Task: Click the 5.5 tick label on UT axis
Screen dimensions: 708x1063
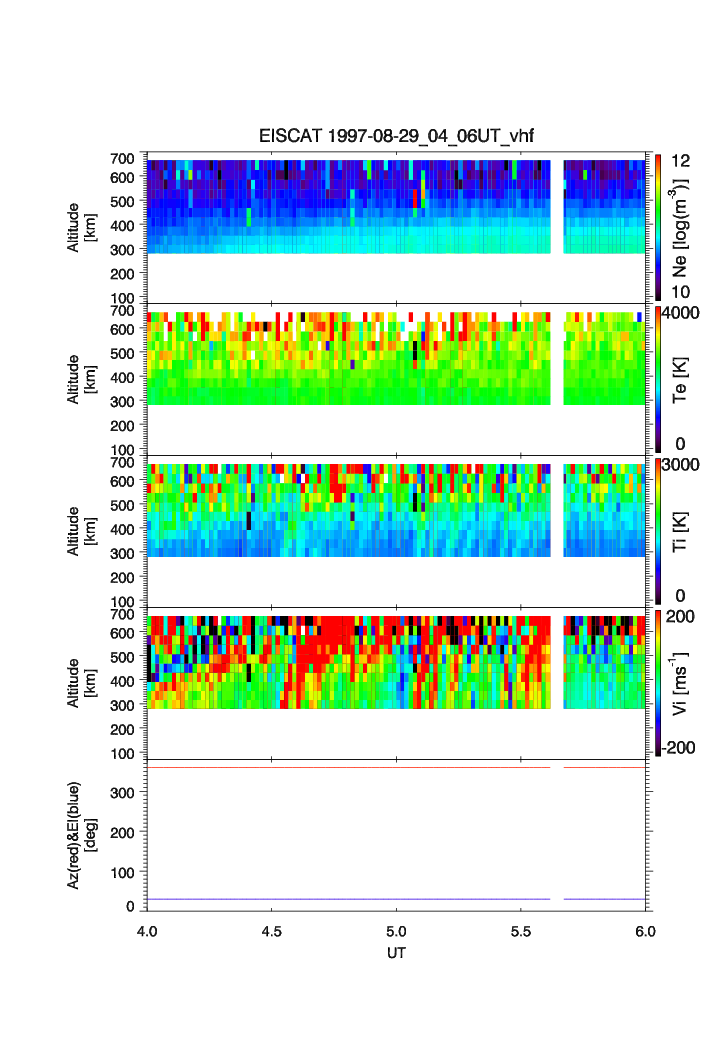Action: 521,931
